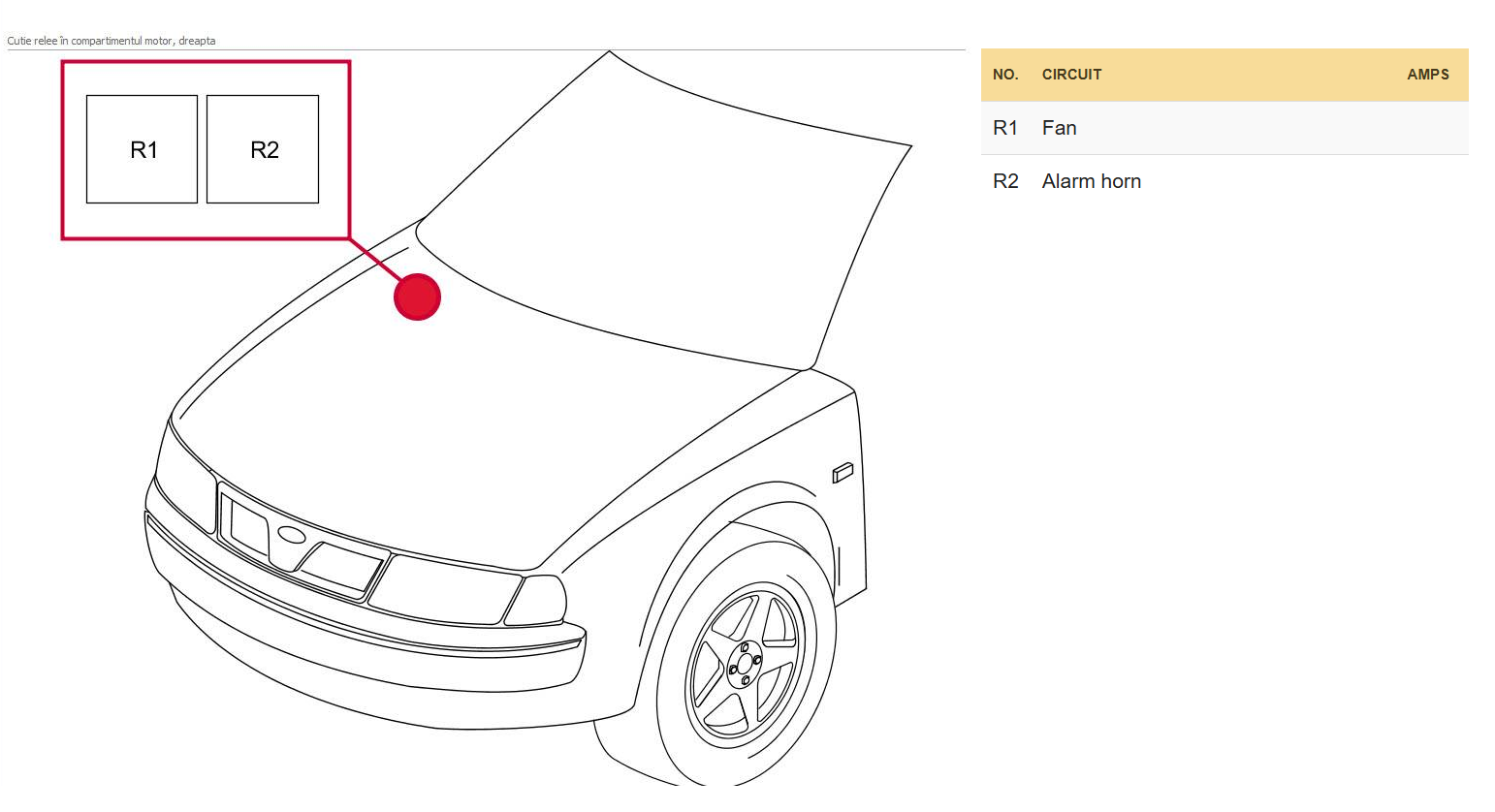1495x812 pixels.
Task: Click the 'Alarm horn' circuit text
Action: coord(1092,181)
